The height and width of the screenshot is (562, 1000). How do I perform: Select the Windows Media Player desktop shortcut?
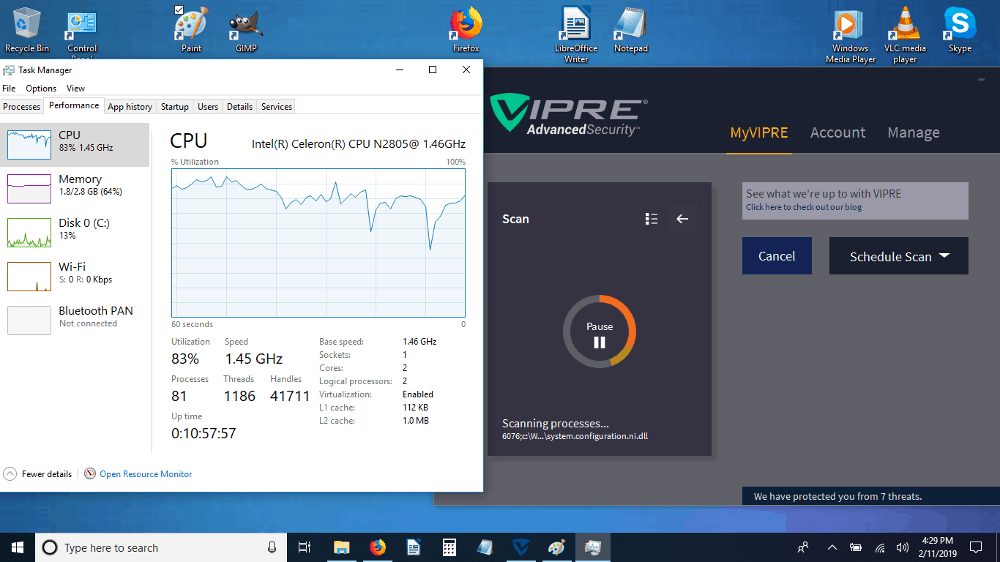coord(850,35)
